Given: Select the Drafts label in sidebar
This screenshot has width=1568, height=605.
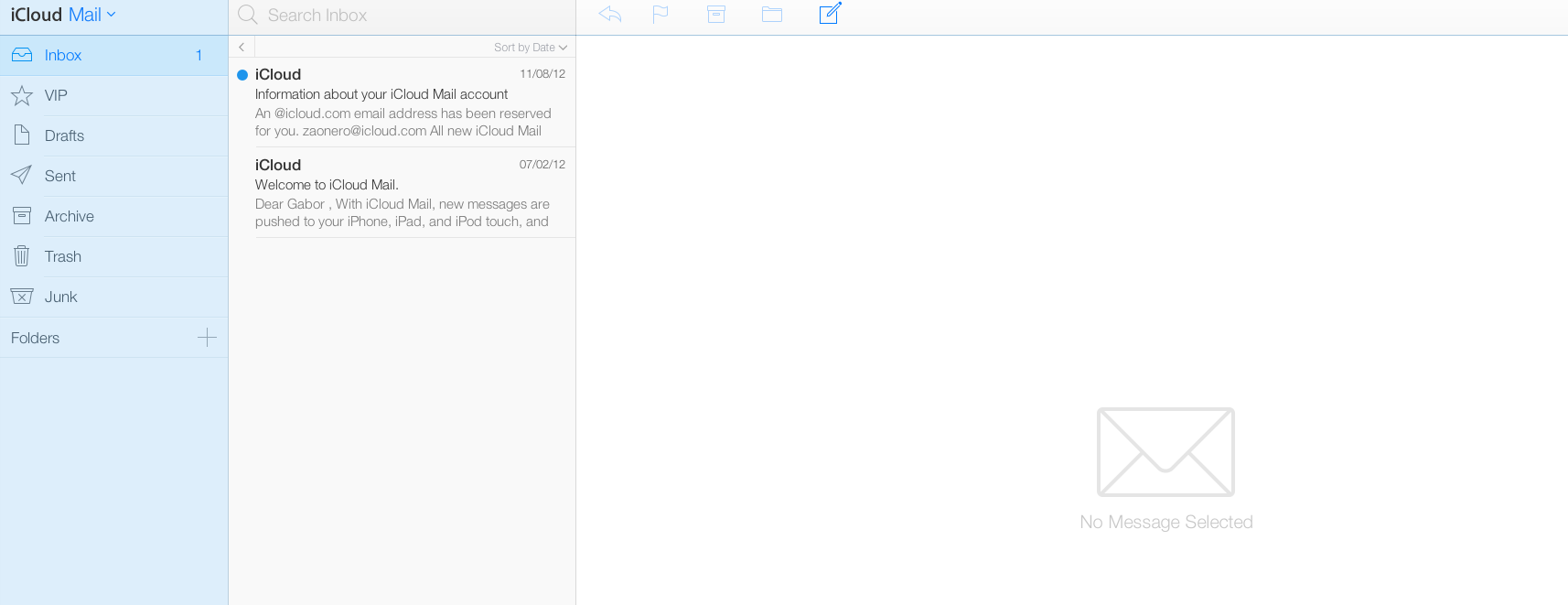Looking at the screenshot, I should coord(64,135).
